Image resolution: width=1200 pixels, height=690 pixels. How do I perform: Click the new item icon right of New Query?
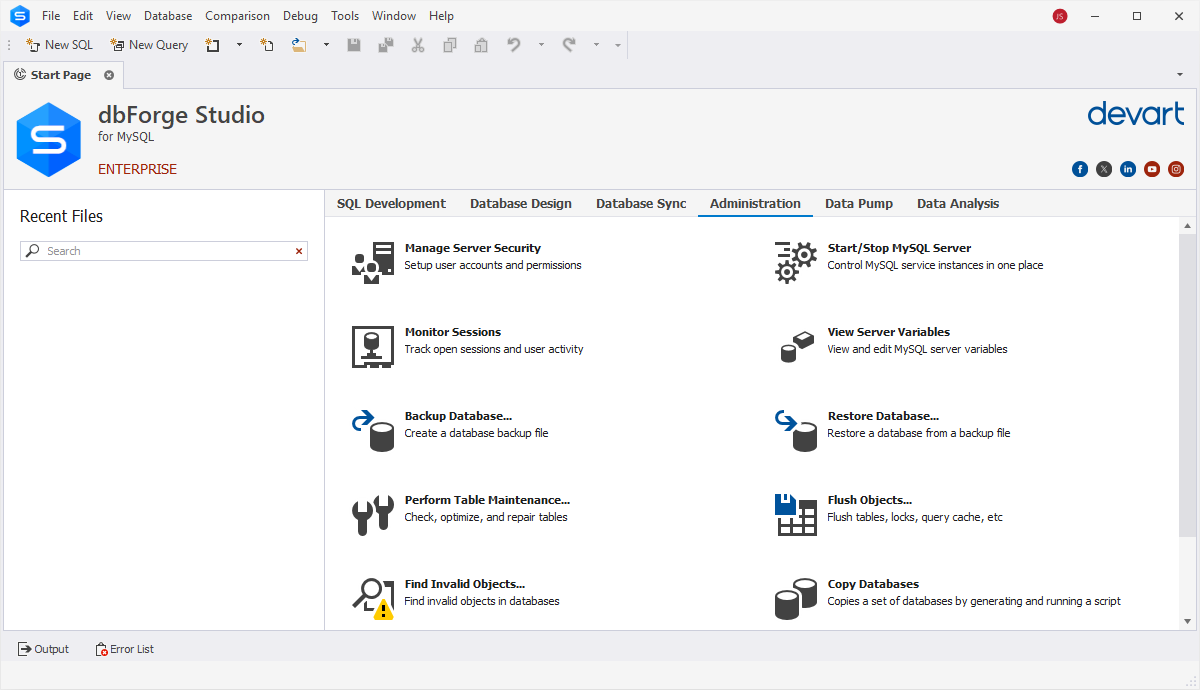point(212,45)
